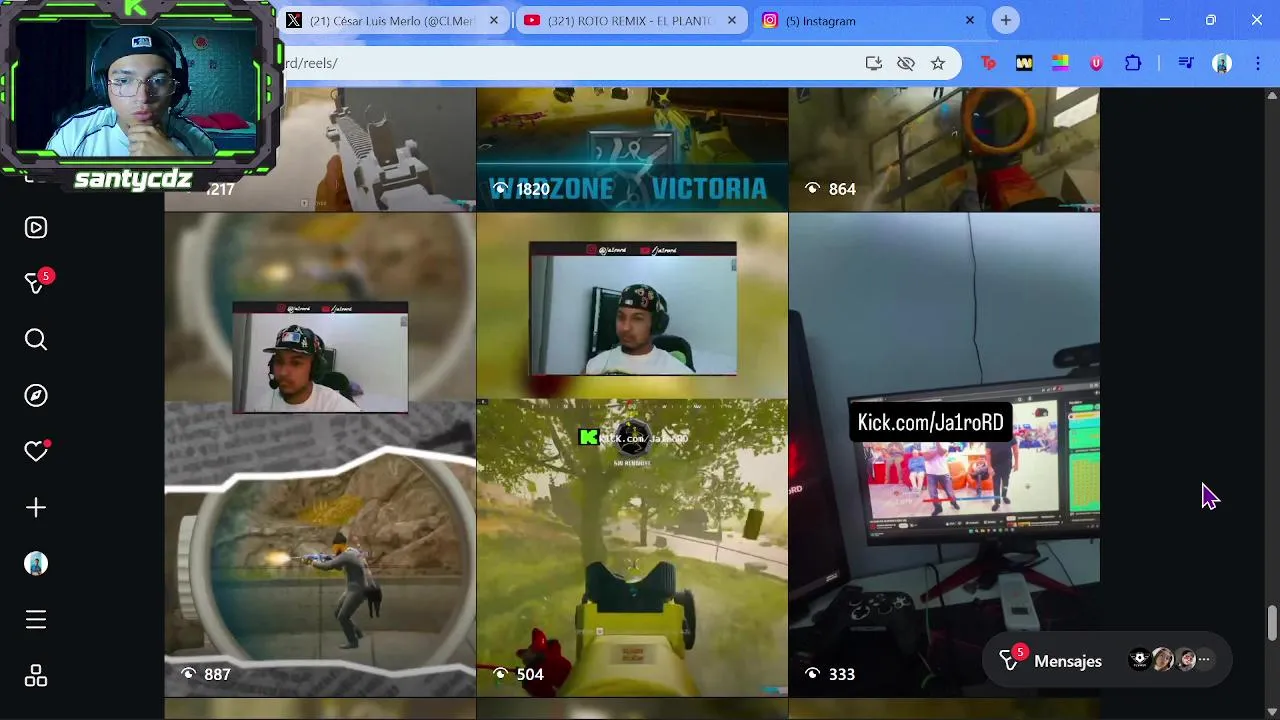1280x720 pixels.
Task: Switch to the ROTO REMIX YouTube tab
Action: click(x=630, y=21)
